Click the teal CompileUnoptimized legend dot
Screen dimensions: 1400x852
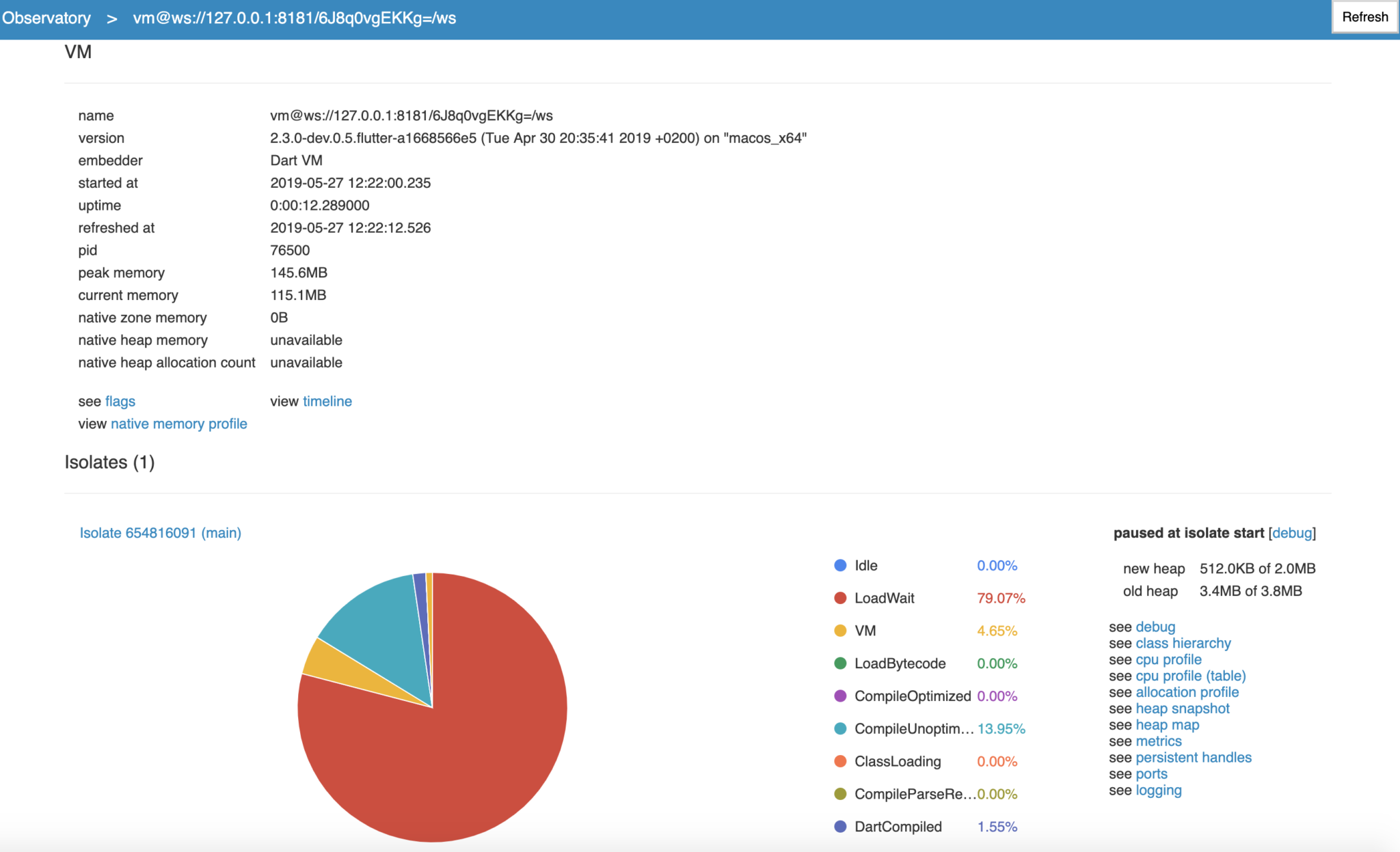click(840, 728)
